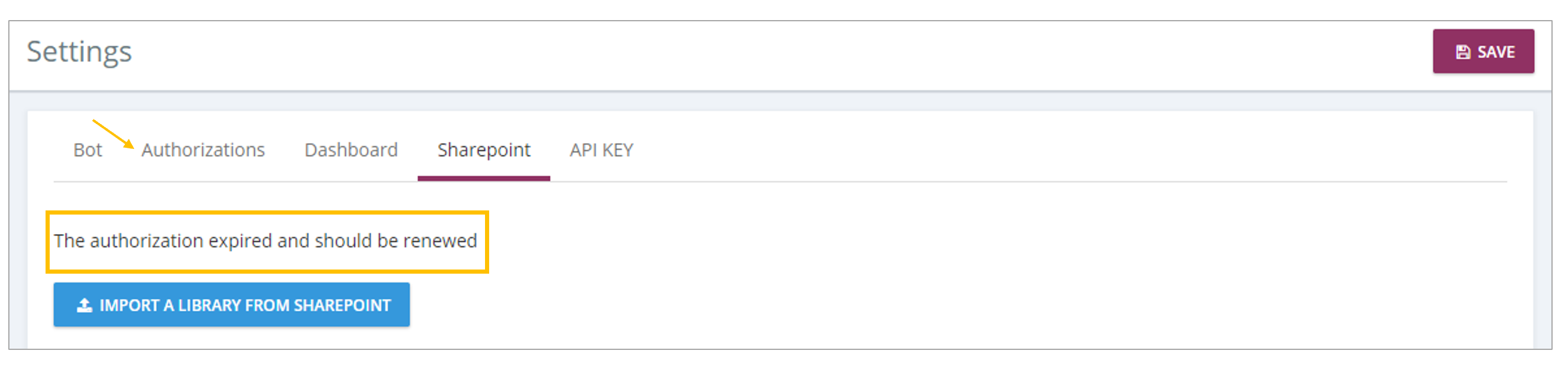Click the upload arrow icon on import button
The image size is (1568, 370).
point(85,305)
